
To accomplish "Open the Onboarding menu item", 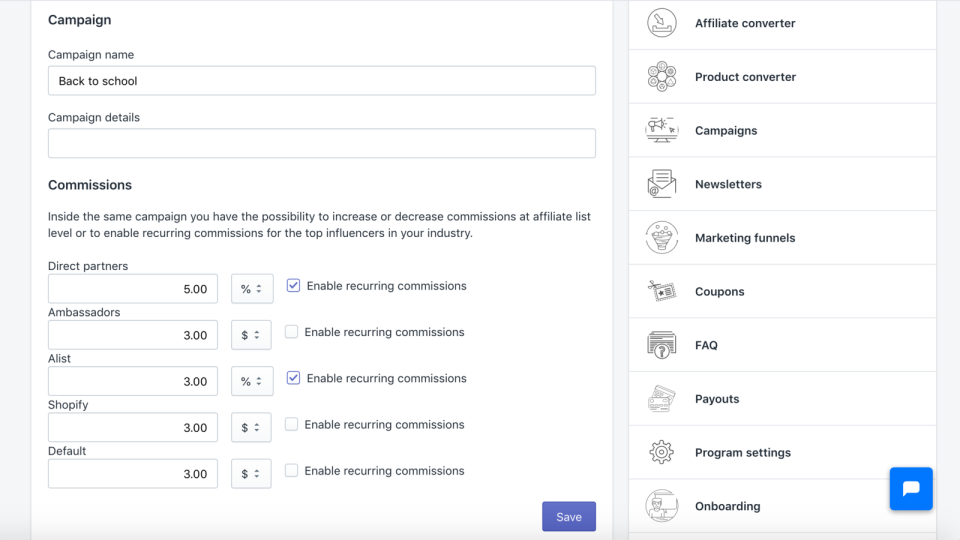I will (727, 506).
